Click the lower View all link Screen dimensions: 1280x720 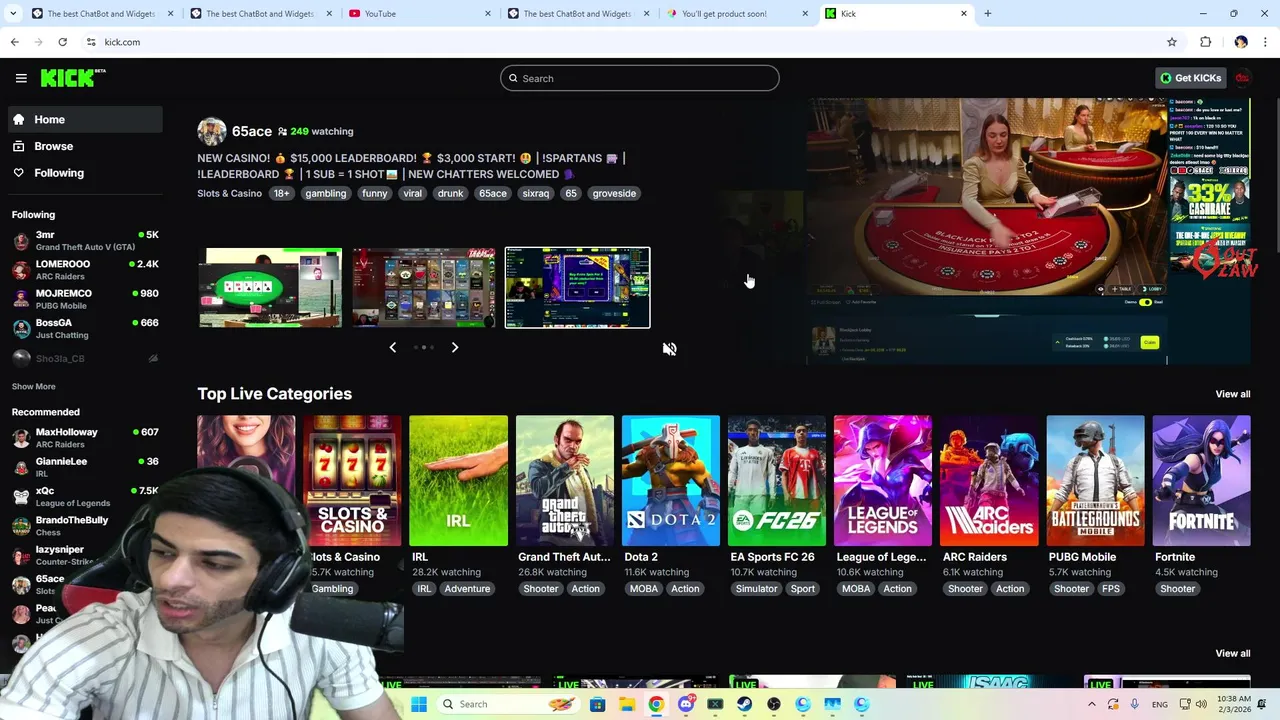1232,653
